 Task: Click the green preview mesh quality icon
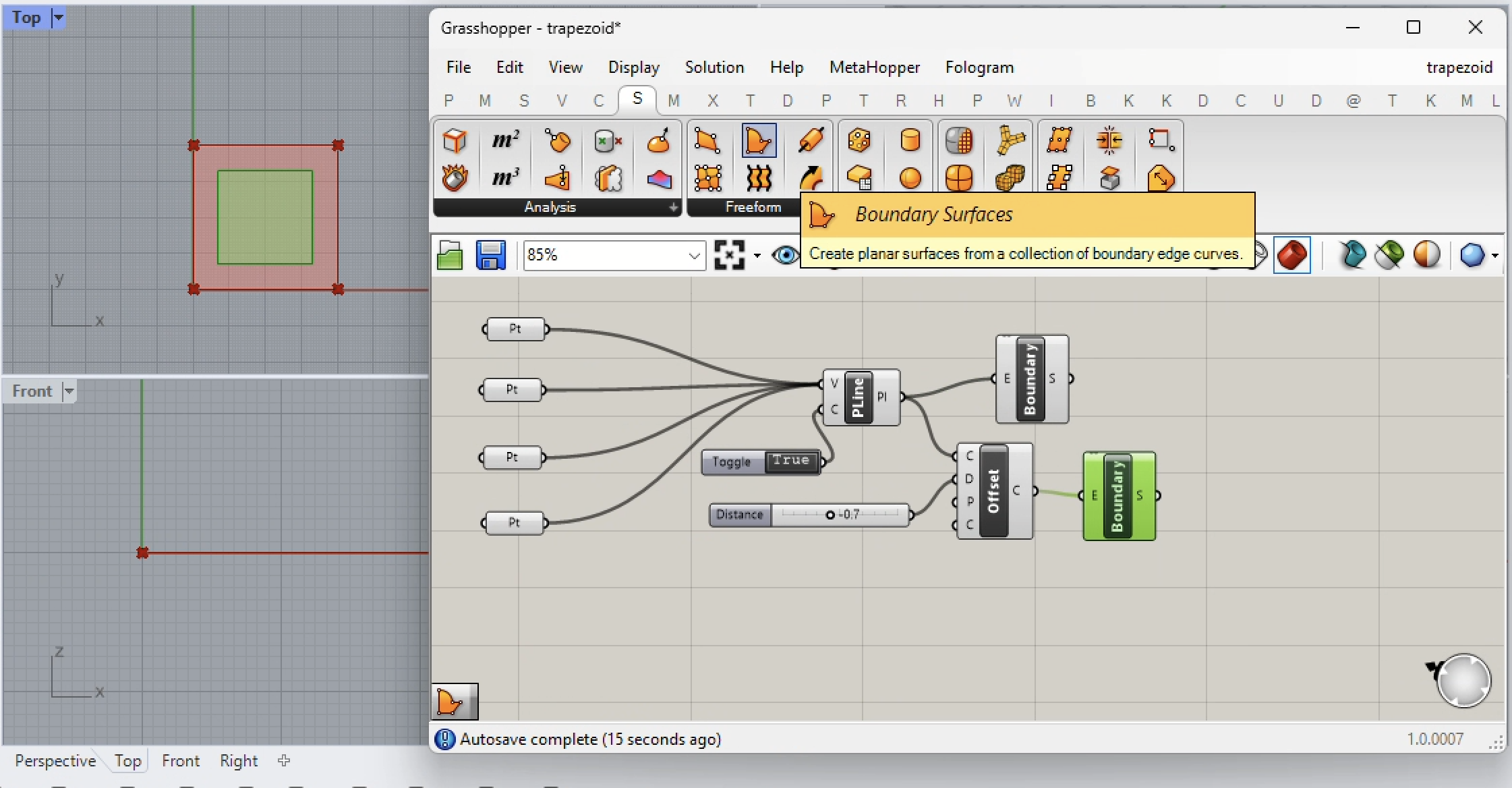(1389, 255)
